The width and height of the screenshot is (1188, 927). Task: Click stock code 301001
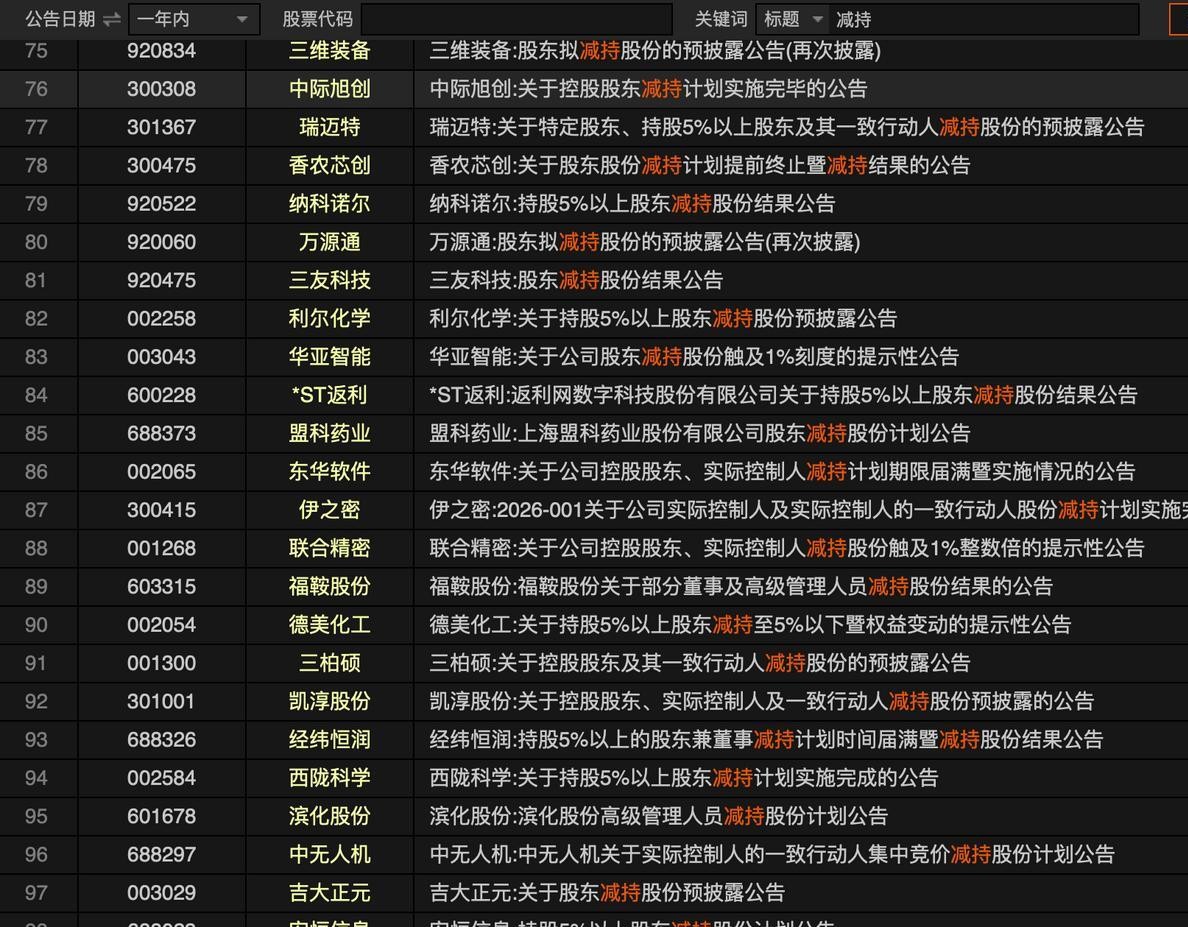click(161, 701)
